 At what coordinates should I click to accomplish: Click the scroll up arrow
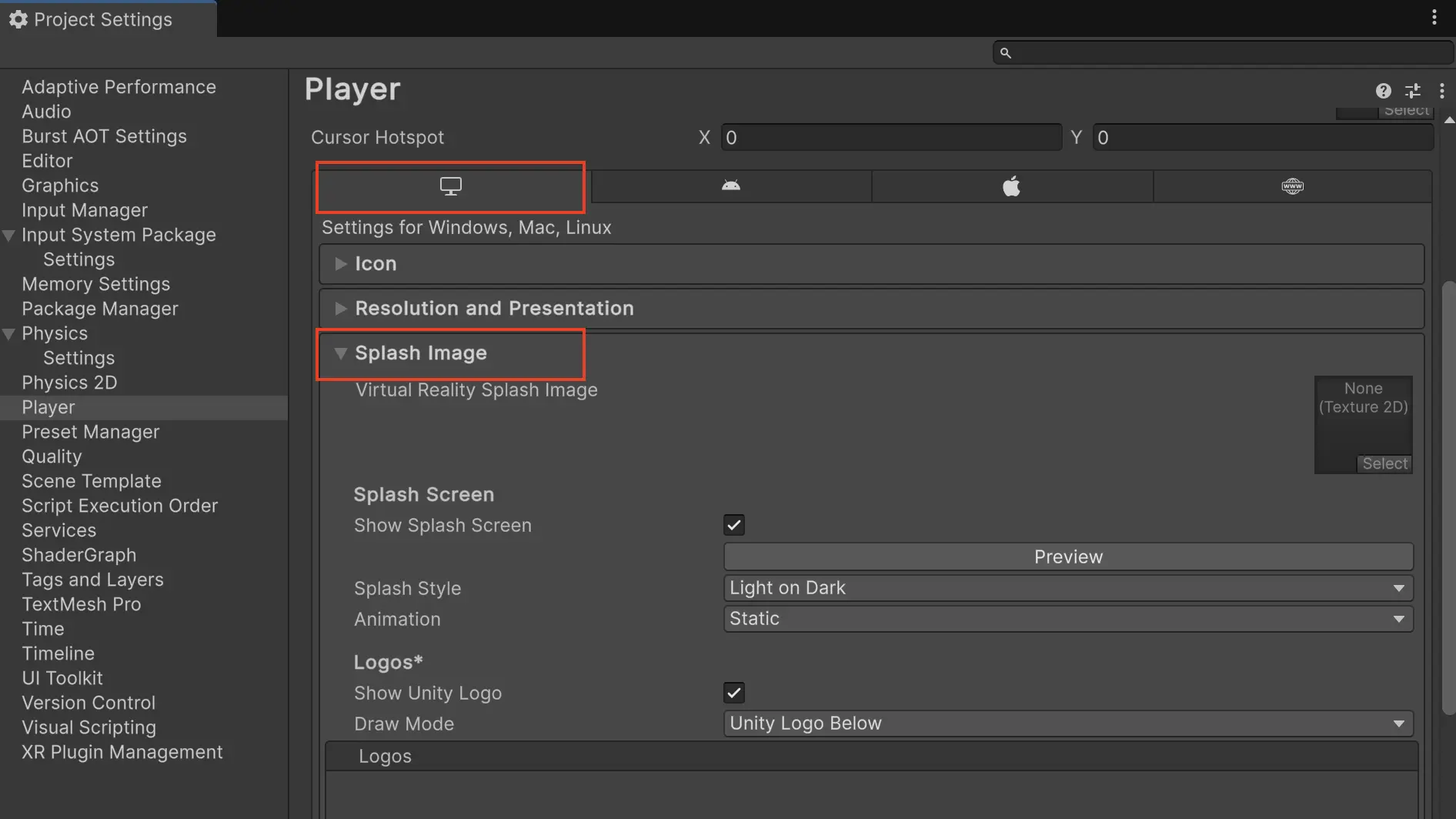click(1449, 120)
